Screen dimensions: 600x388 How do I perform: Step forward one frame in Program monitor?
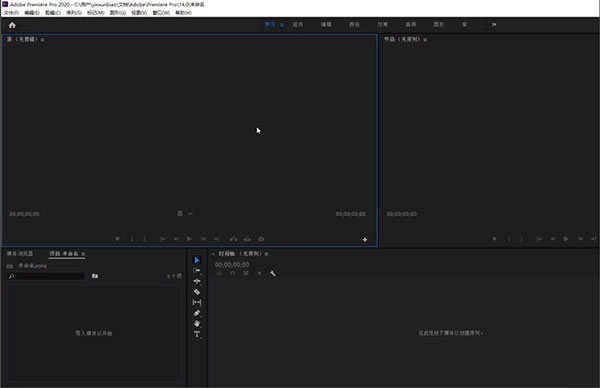tap(580, 239)
